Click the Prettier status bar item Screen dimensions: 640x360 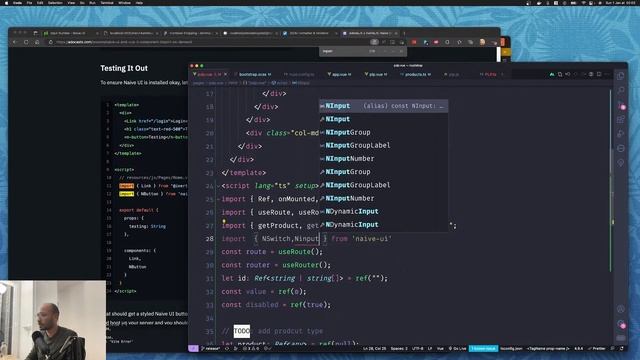(597, 349)
